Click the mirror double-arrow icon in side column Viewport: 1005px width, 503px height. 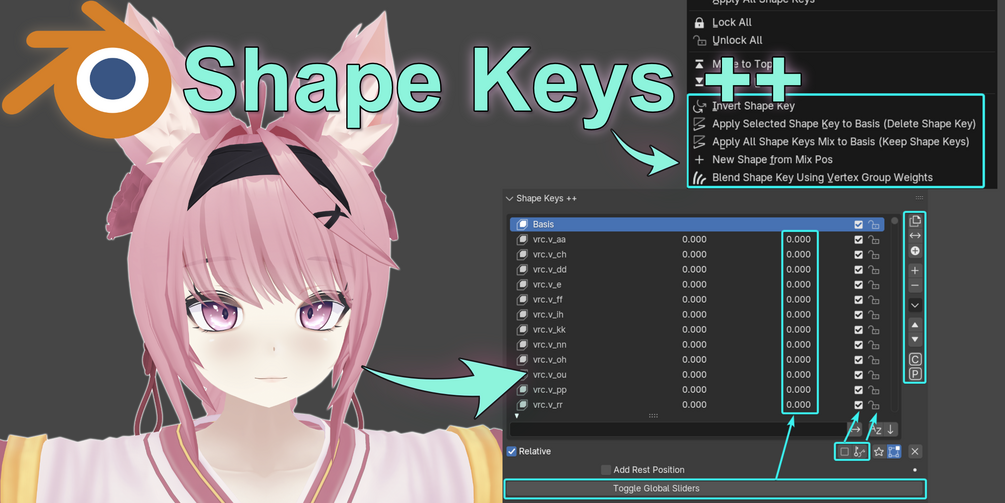[915, 236]
